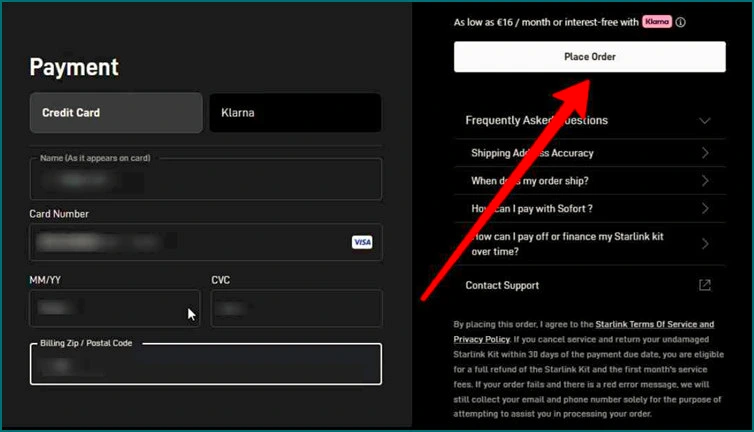Click the CVC input field
This screenshot has width=754, height=432.
297,308
